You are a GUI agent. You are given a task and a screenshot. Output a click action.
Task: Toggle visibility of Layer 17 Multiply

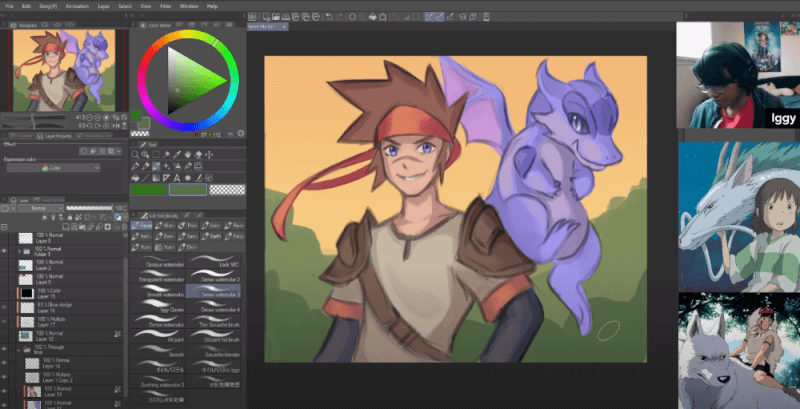(4, 321)
